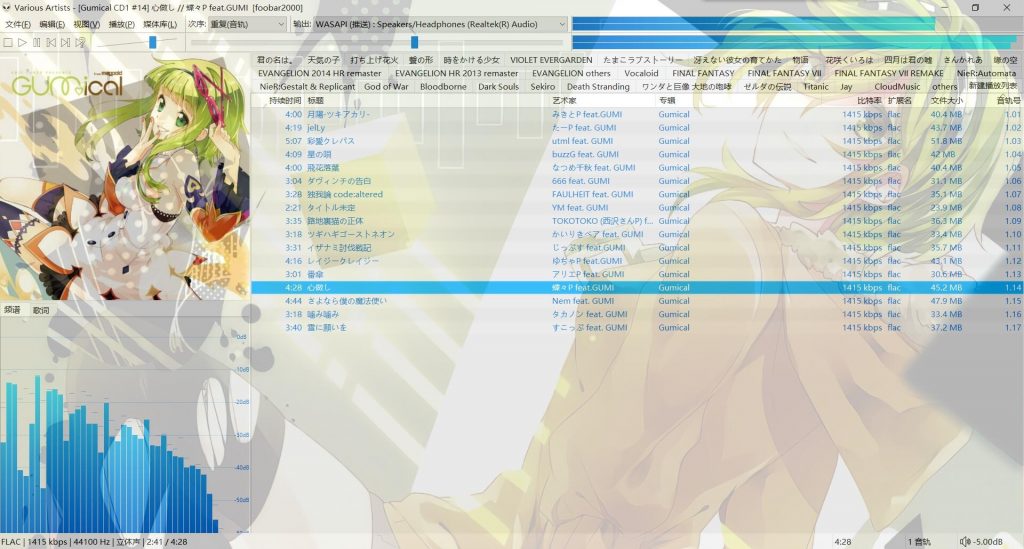Open the NieR:Gestalt & Replicant tab

(x=307, y=86)
